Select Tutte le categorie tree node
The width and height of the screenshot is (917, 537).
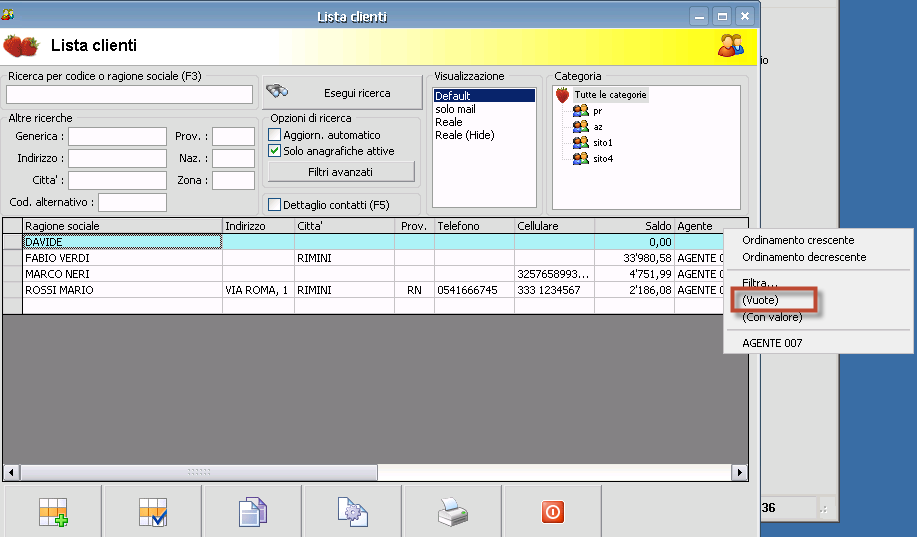610,95
